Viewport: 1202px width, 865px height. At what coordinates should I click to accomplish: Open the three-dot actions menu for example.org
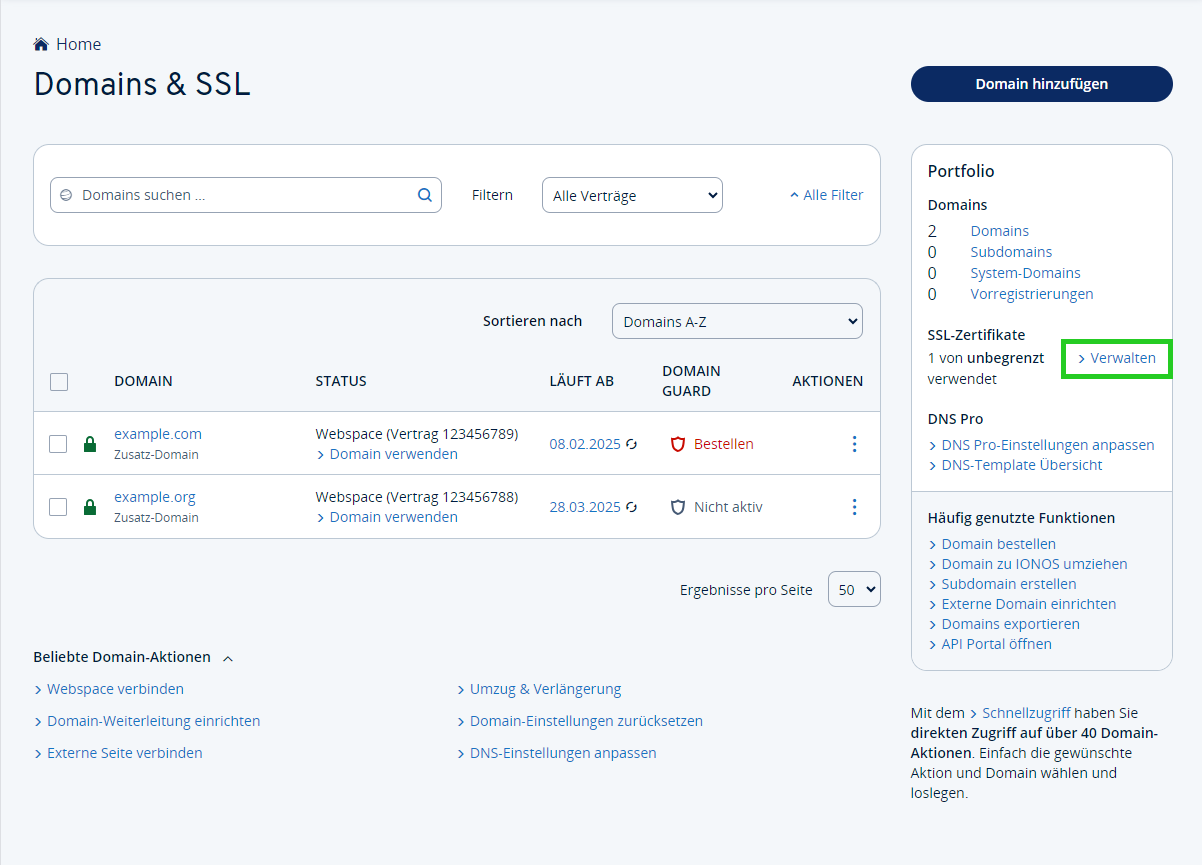[x=854, y=507]
